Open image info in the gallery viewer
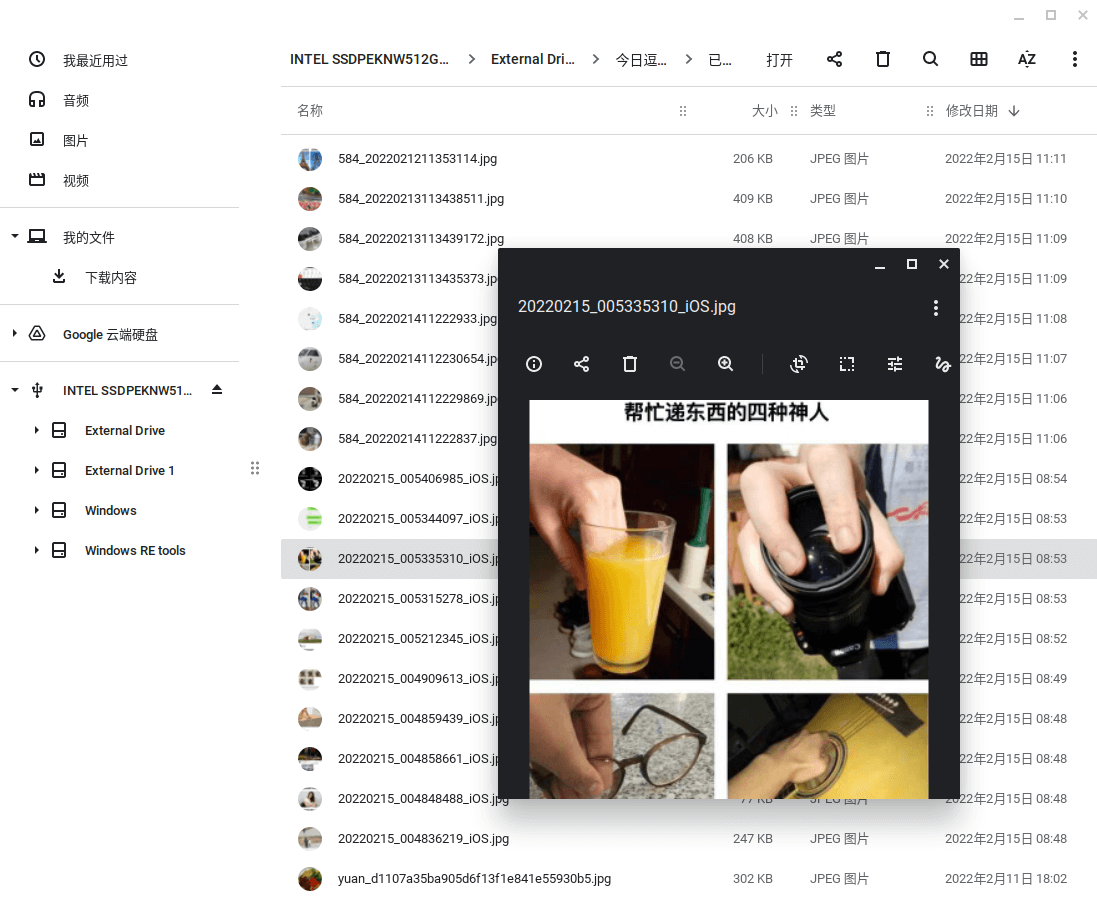Image resolution: width=1097 pixels, height=900 pixels. (x=533, y=364)
